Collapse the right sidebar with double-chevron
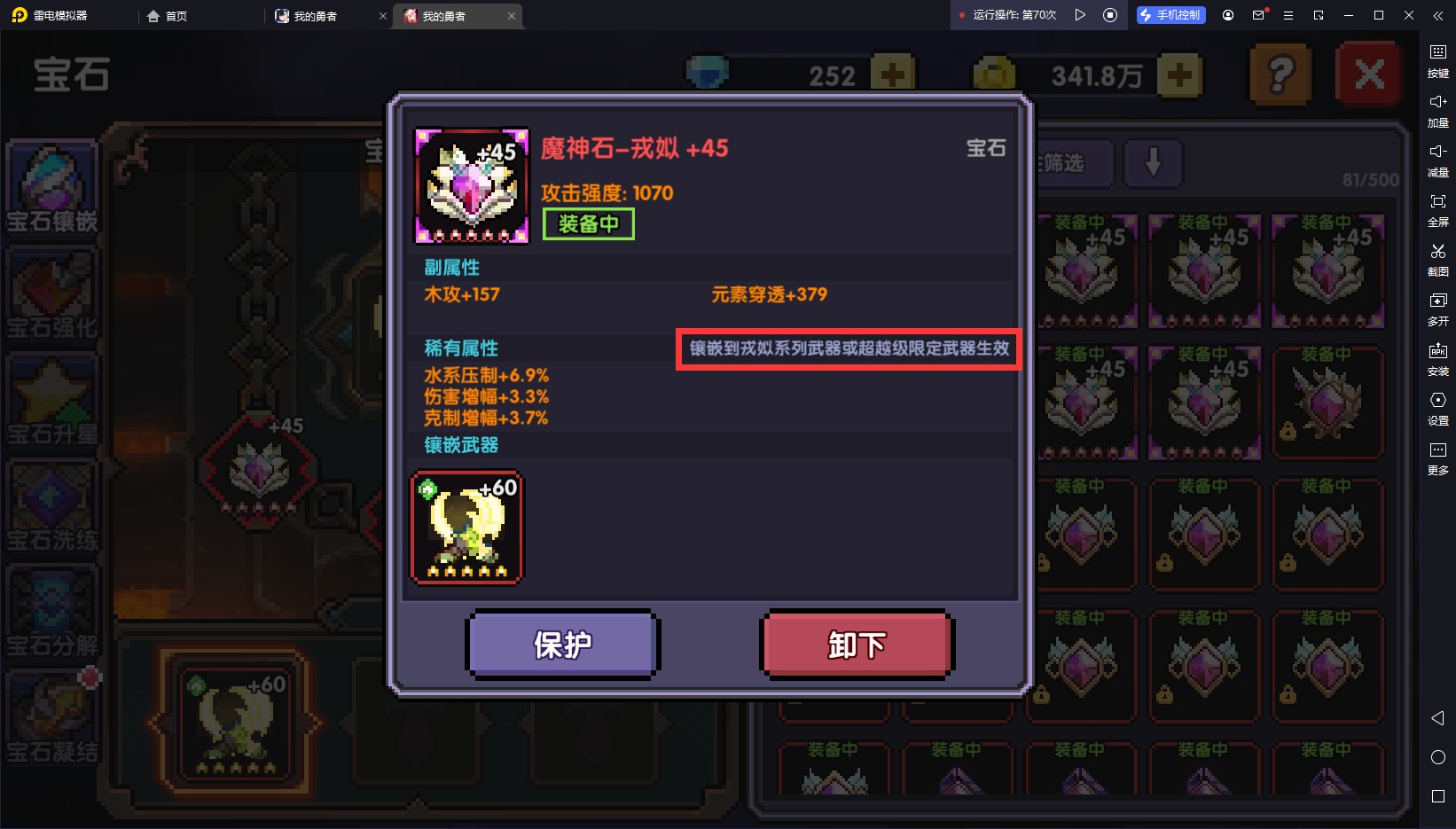Viewport: 1456px width, 829px height. click(1438, 15)
